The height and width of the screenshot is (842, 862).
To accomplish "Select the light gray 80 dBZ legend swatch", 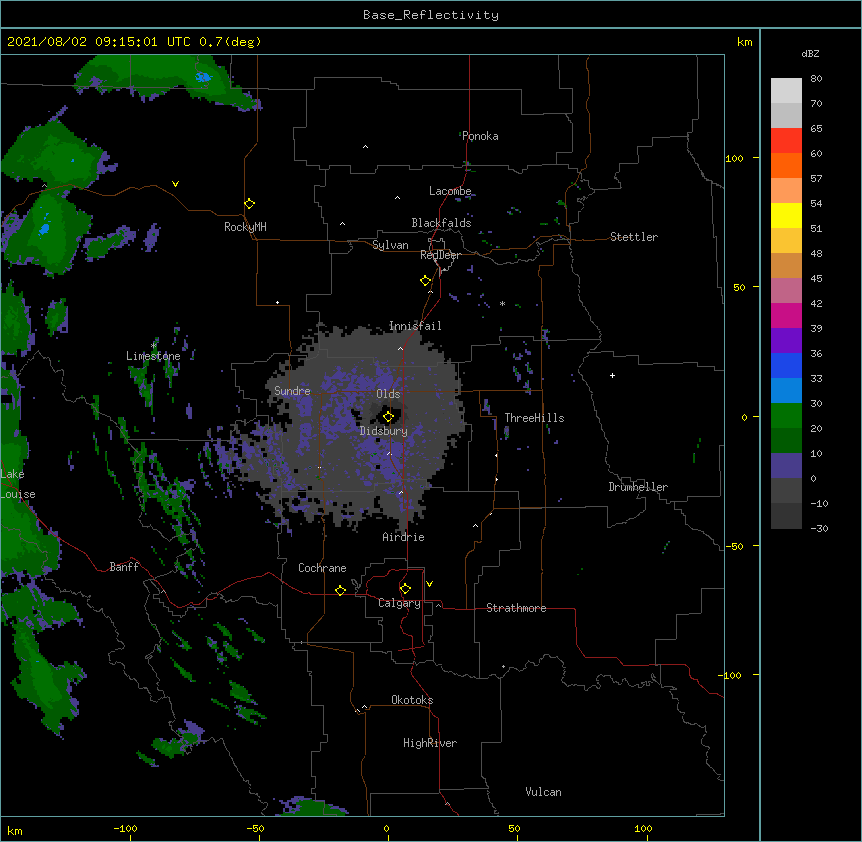I will click(x=786, y=90).
